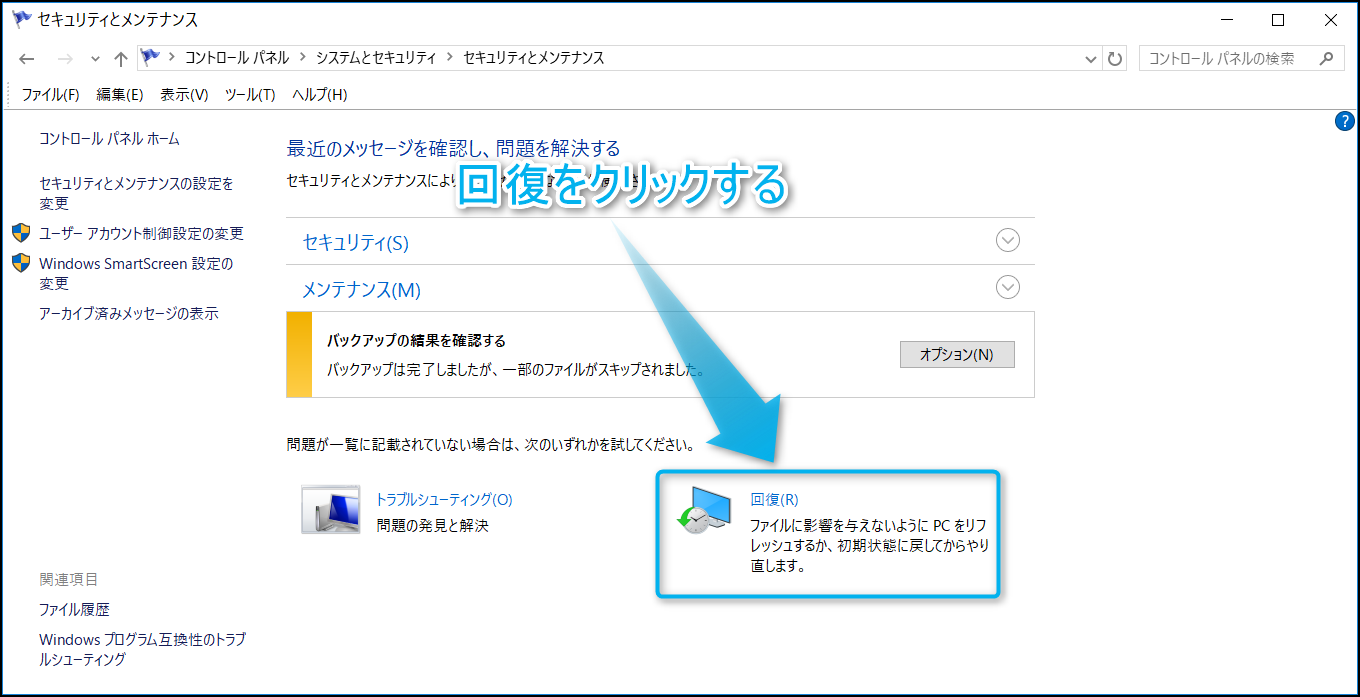Click the Up arrow navigation button
The image size is (1360, 697).
[121, 59]
